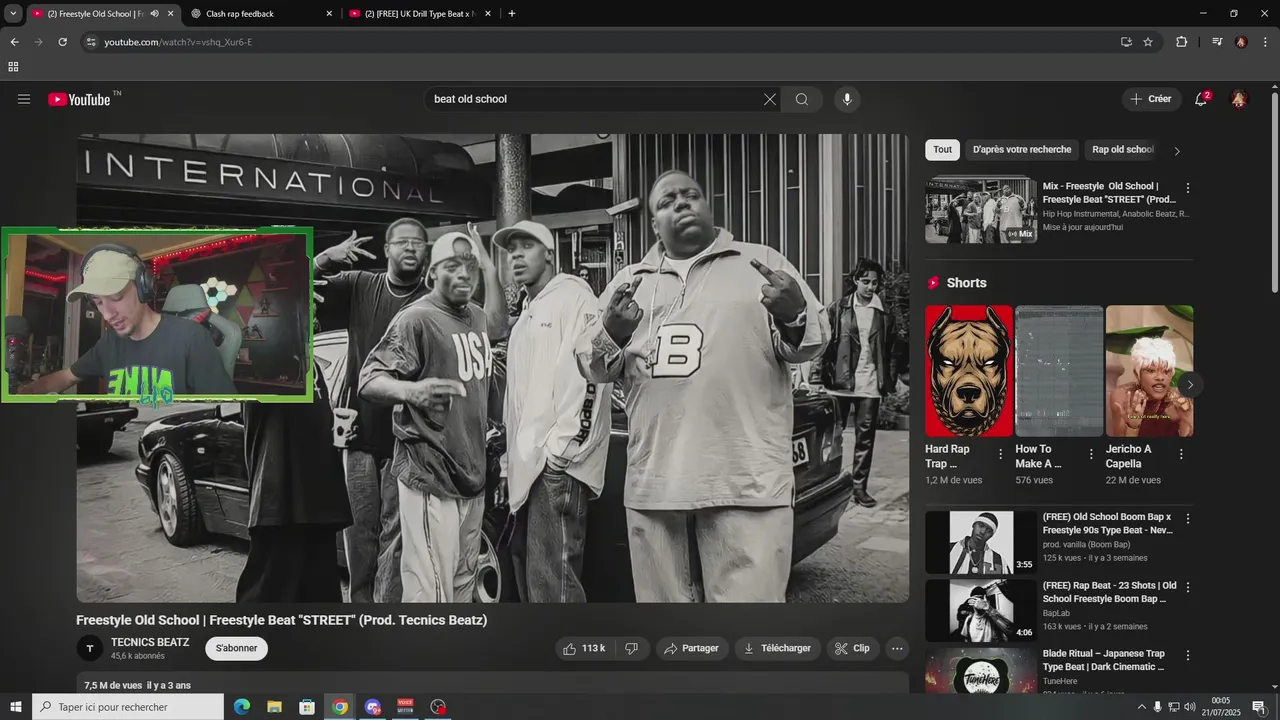Click the Télécharger download button
Image resolution: width=1280 pixels, height=720 pixels.
tap(778, 648)
